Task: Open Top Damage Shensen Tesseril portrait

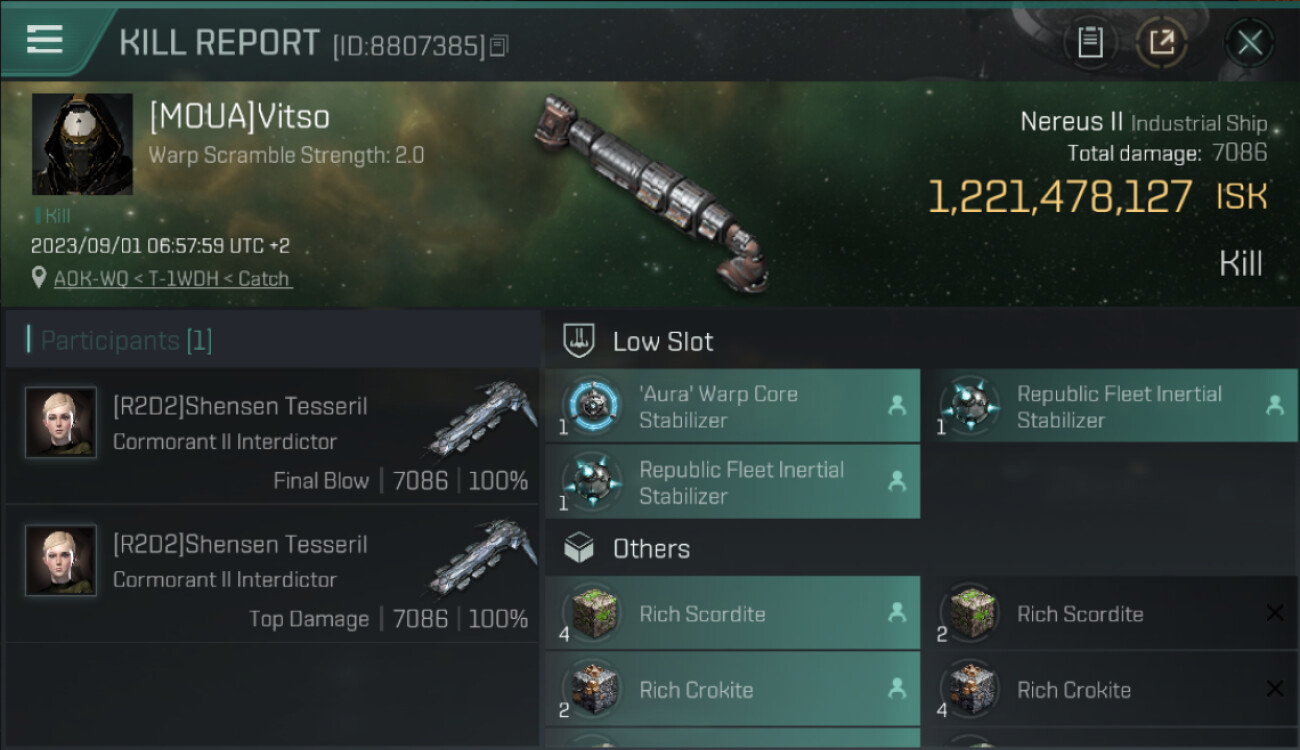Action: 61,561
